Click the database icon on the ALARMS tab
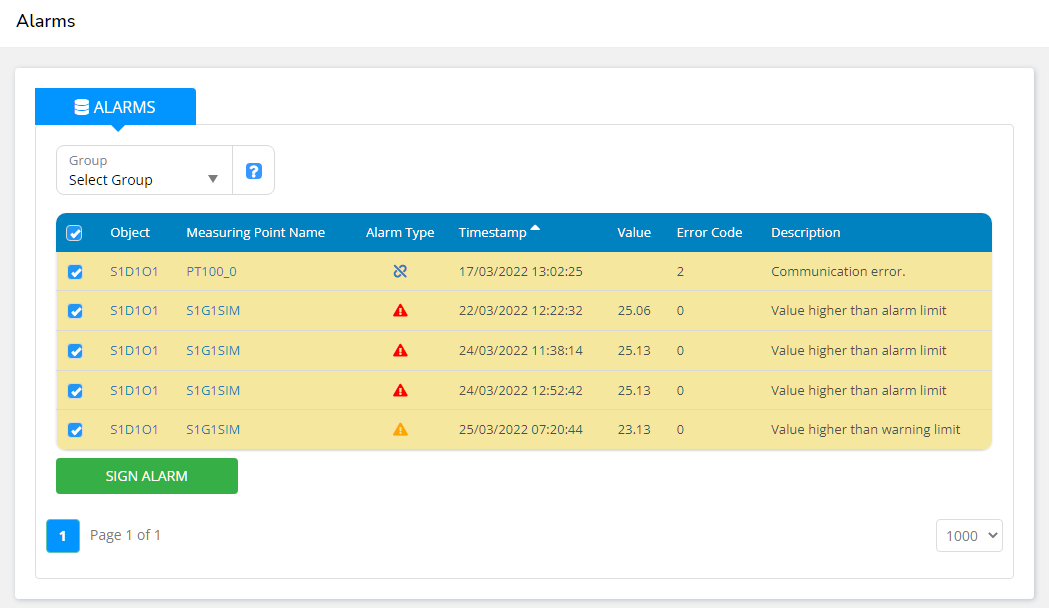Screen dimensions: 1049x608 pyautogui.click(x=82, y=106)
